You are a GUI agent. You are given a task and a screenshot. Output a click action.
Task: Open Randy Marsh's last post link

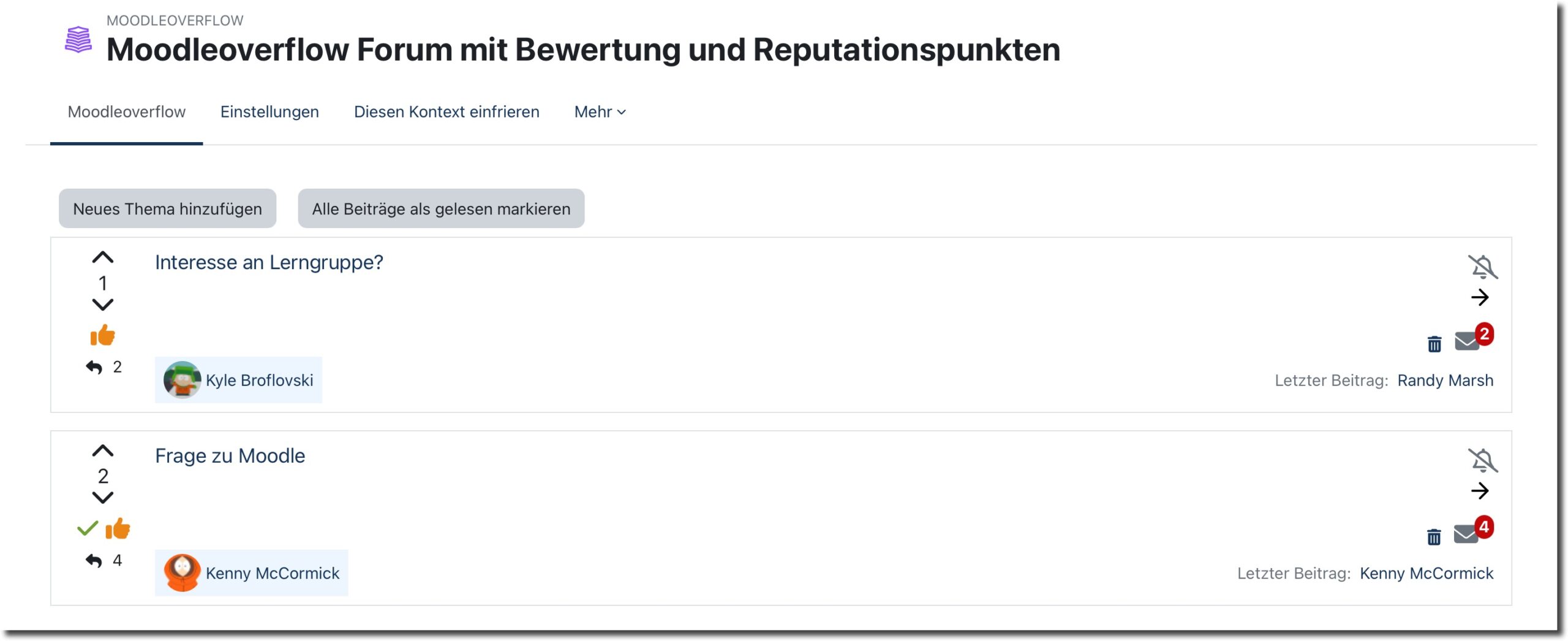pos(1445,381)
